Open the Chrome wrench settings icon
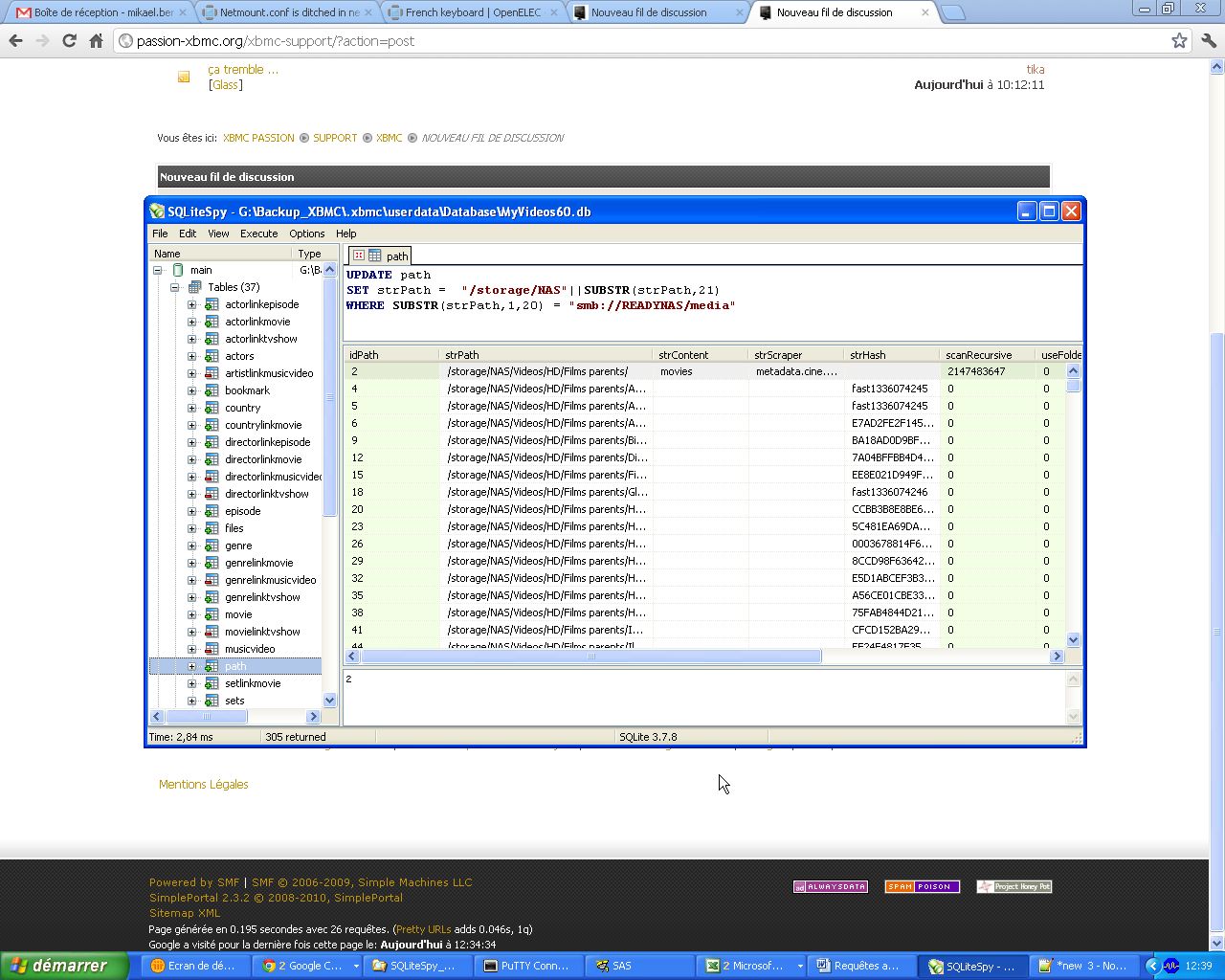This screenshot has height=980, width=1225. tap(1208, 41)
